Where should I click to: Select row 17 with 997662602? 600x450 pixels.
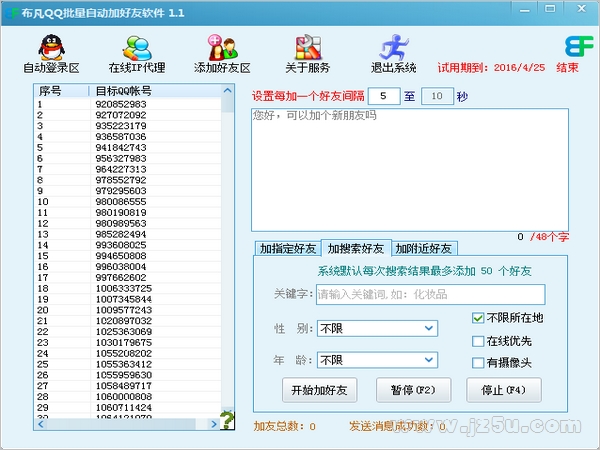pos(128,277)
